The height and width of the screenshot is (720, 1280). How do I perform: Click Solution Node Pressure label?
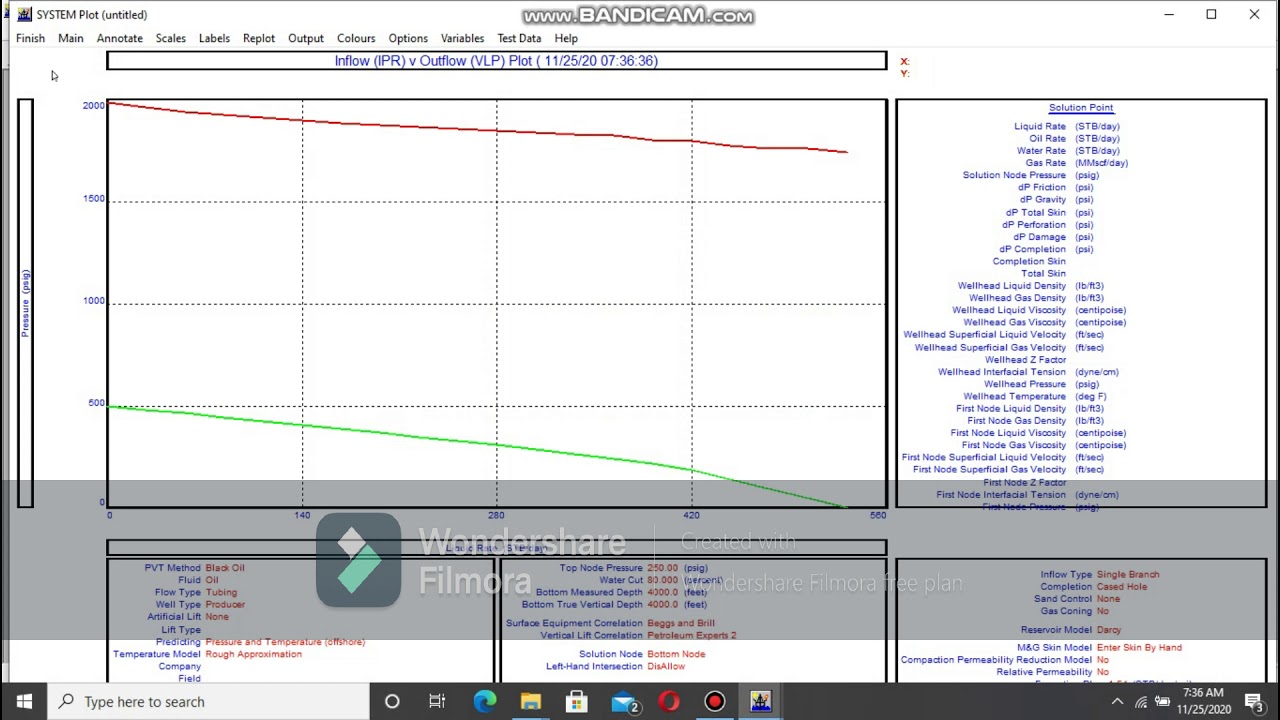click(1014, 175)
